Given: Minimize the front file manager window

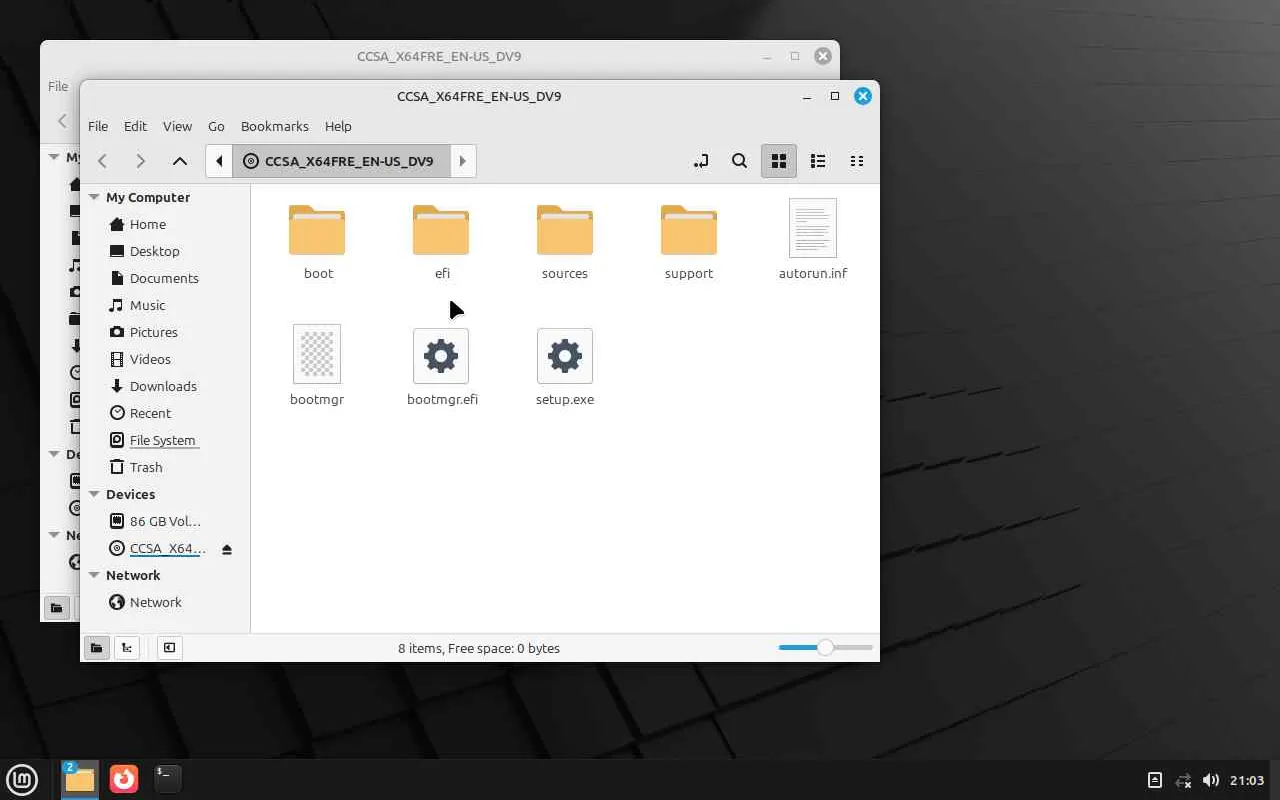Looking at the screenshot, I should (x=807, y=96).
